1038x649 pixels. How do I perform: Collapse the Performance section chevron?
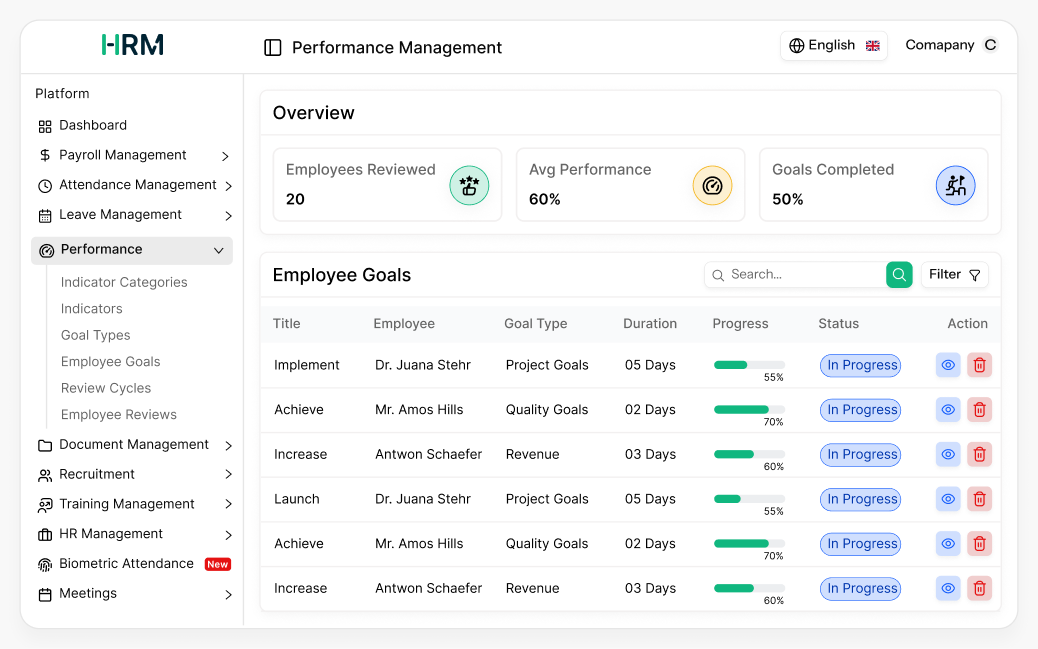[219, 250]
